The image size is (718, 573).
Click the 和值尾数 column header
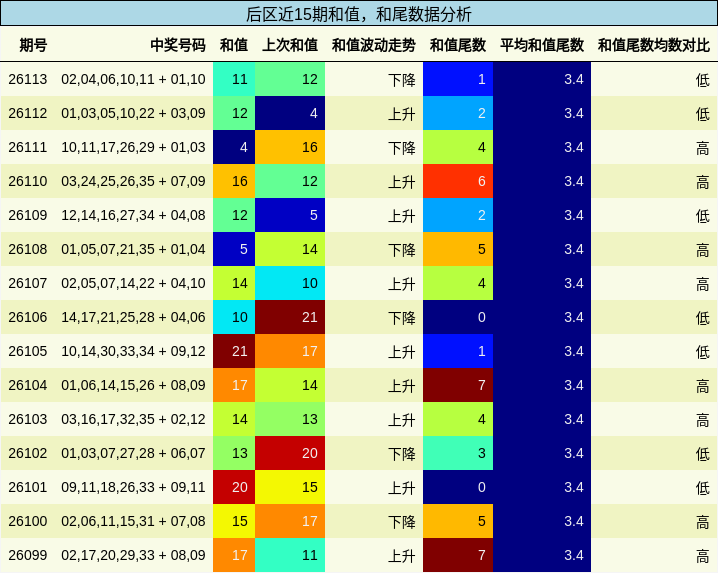(457, 45)
